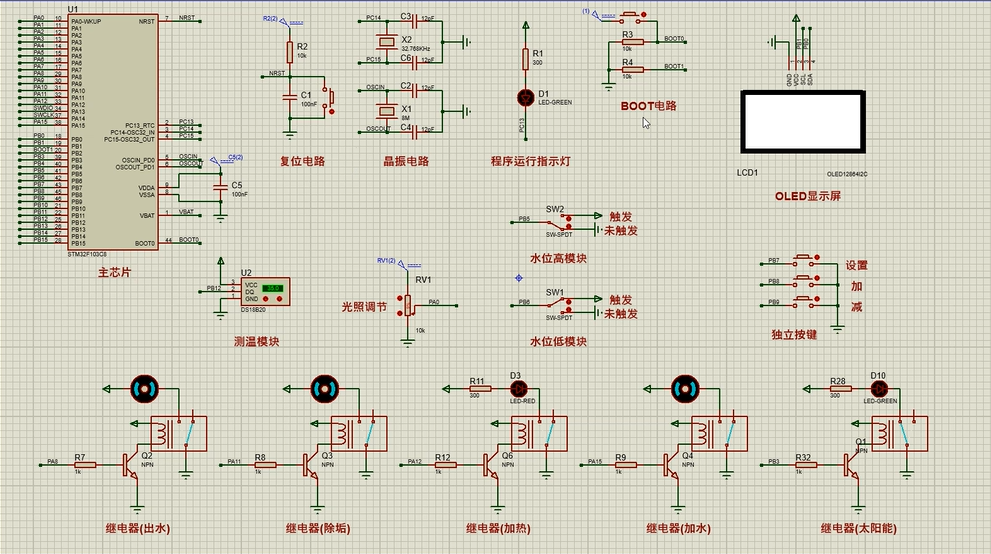Image resolution: width=991 pixels, height=554 pixels.
Task: Click the 水位高模块 label
Action: pyautogui.click(x=559, y=258)
